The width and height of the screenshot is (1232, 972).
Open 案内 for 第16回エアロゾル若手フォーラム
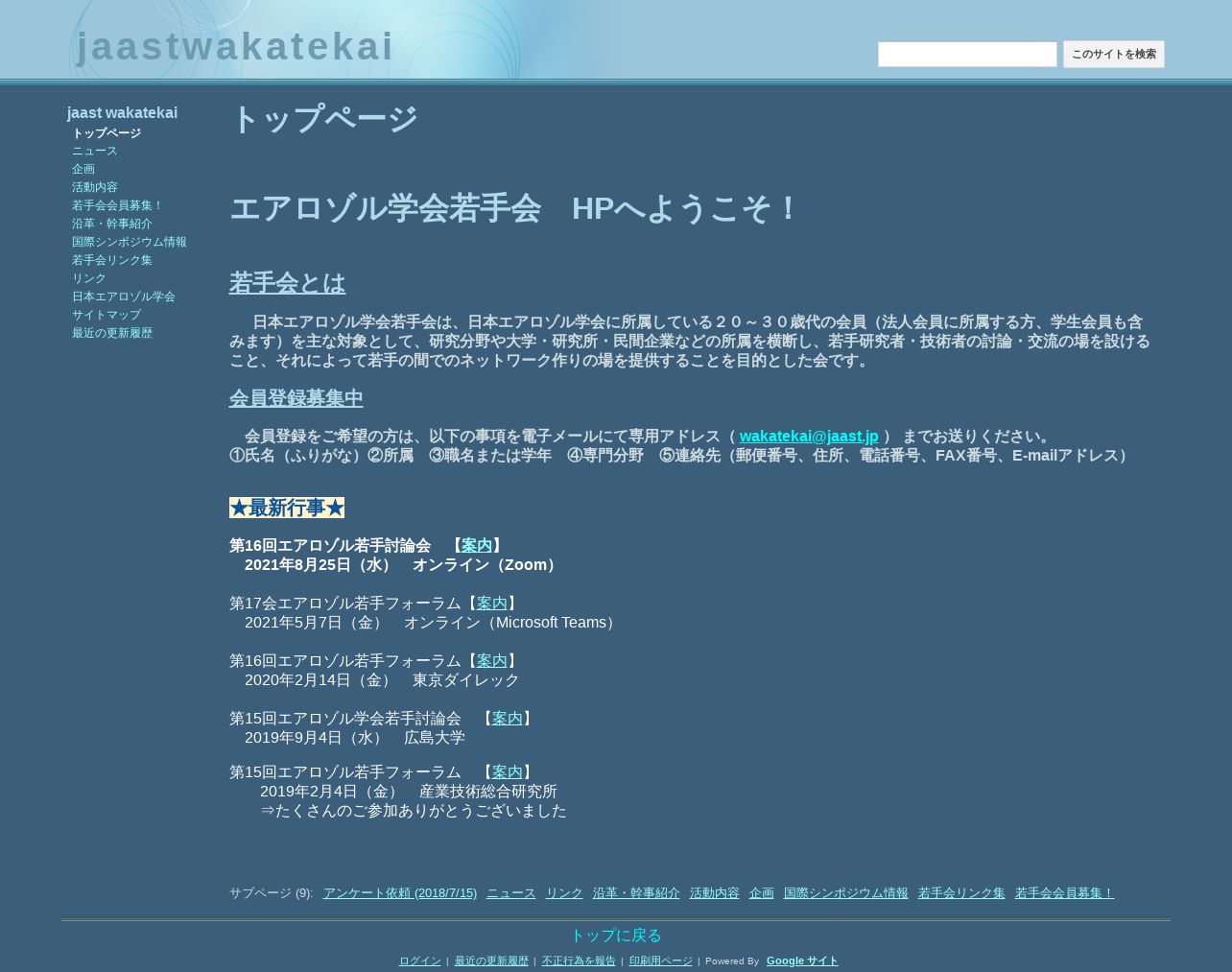(492, 661)
